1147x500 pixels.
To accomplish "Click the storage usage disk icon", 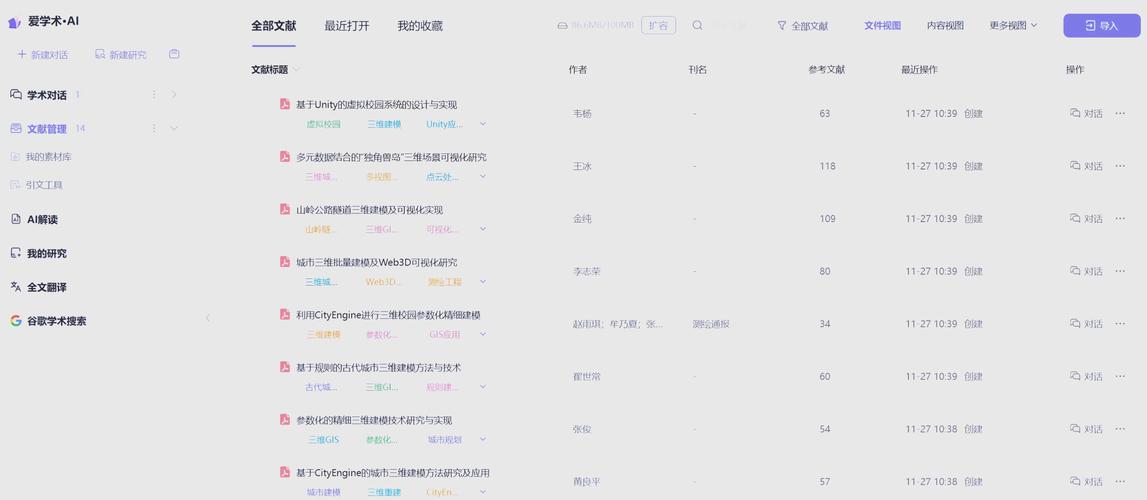I will [x=562, y=26].
